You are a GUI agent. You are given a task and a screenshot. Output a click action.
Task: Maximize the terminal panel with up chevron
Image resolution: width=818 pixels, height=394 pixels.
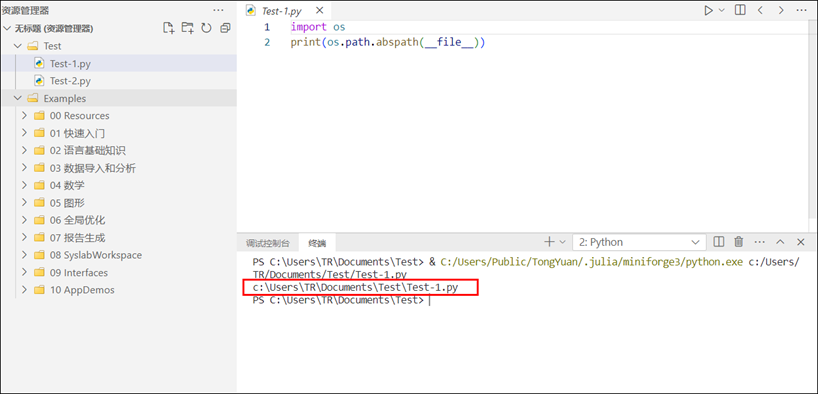[780, 242]
